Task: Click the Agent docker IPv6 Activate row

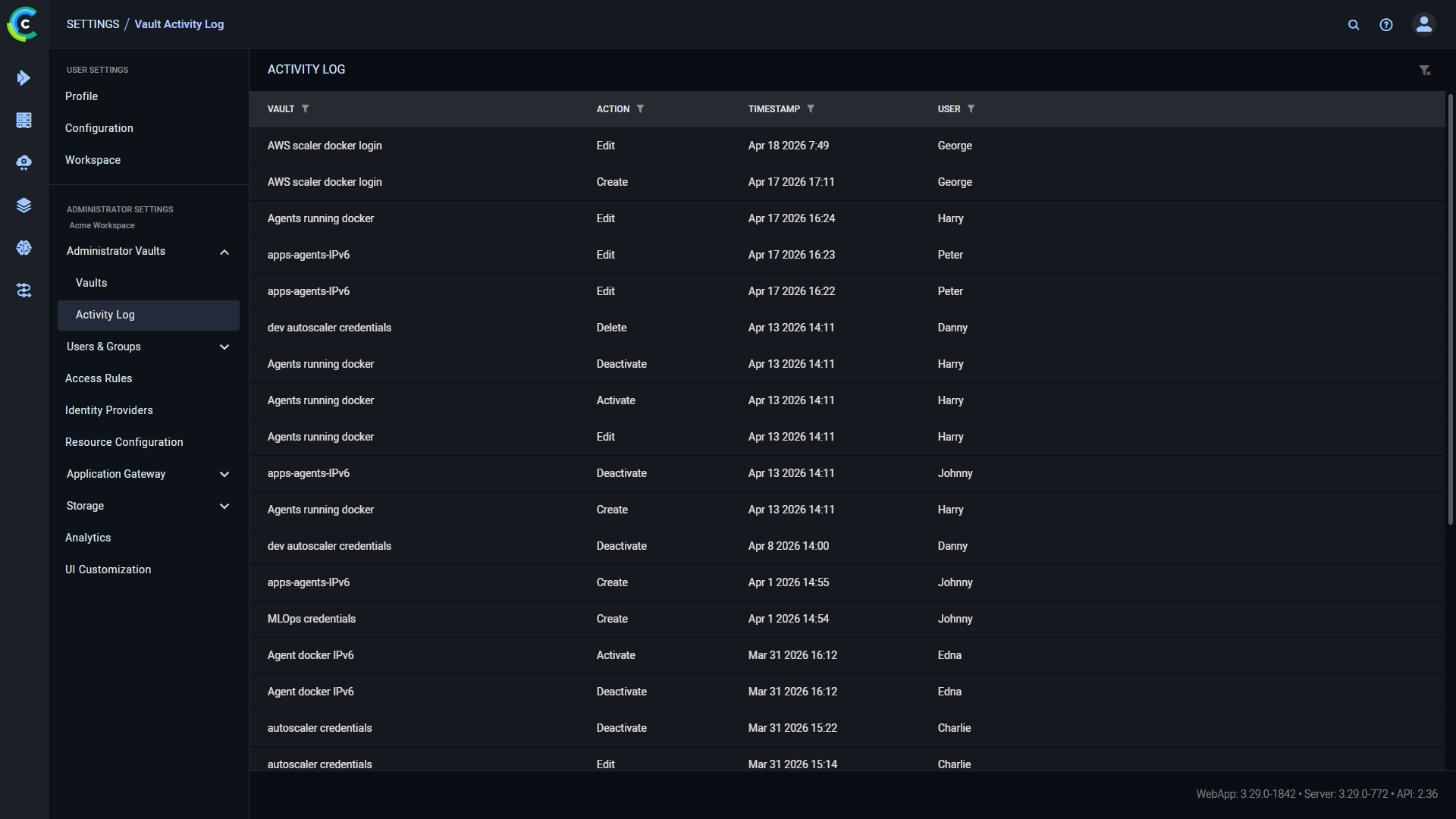Action: pos(847,655)
